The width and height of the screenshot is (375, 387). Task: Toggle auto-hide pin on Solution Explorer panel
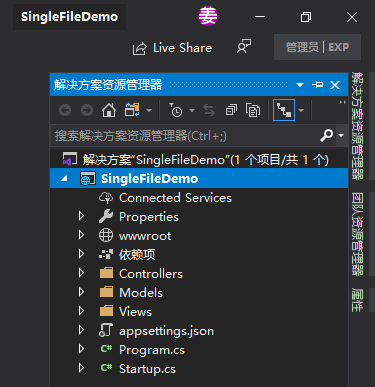[x=318, y=85]
